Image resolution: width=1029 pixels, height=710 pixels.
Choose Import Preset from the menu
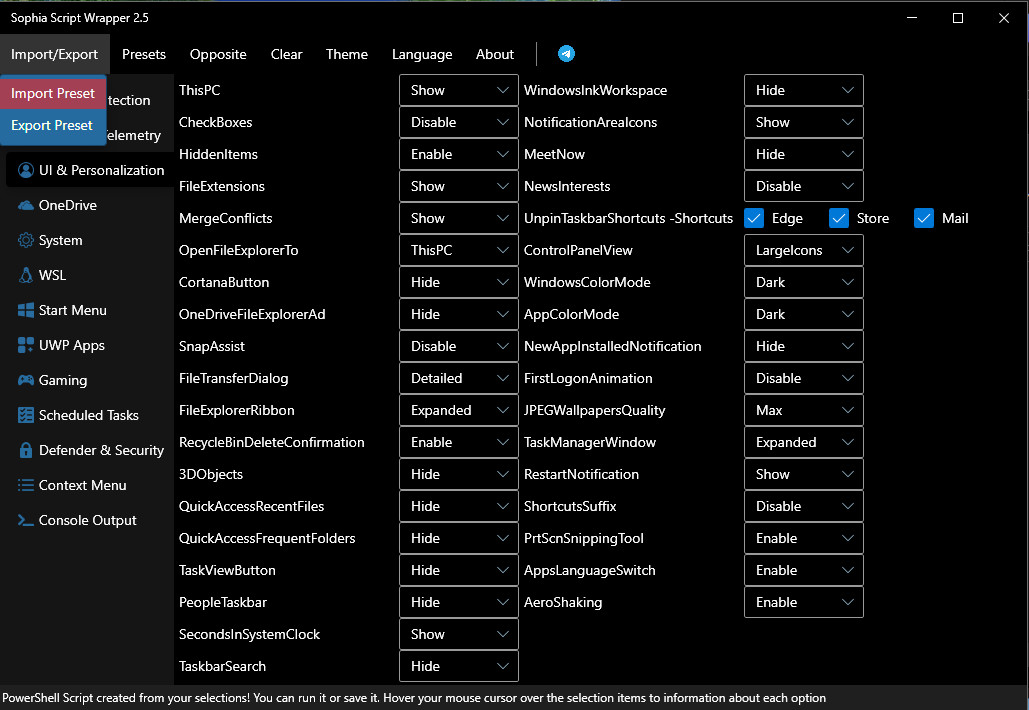coord(53,93)
